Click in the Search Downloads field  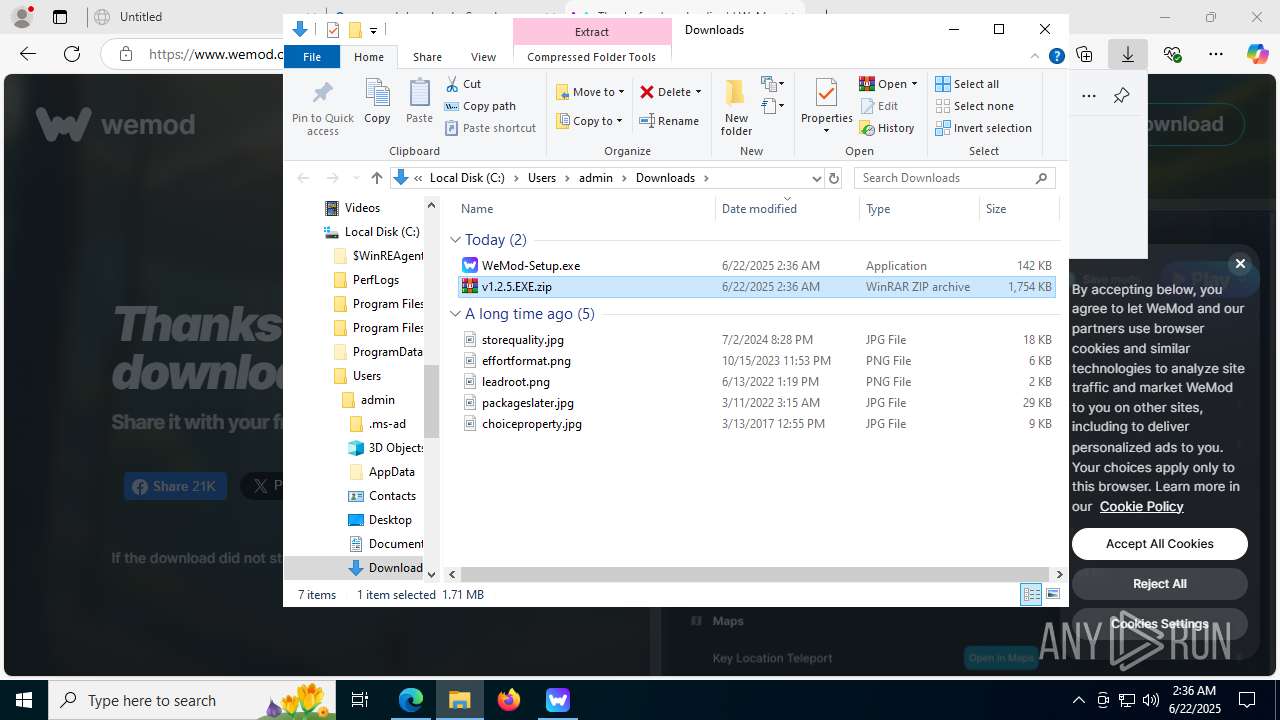(944, 178)
